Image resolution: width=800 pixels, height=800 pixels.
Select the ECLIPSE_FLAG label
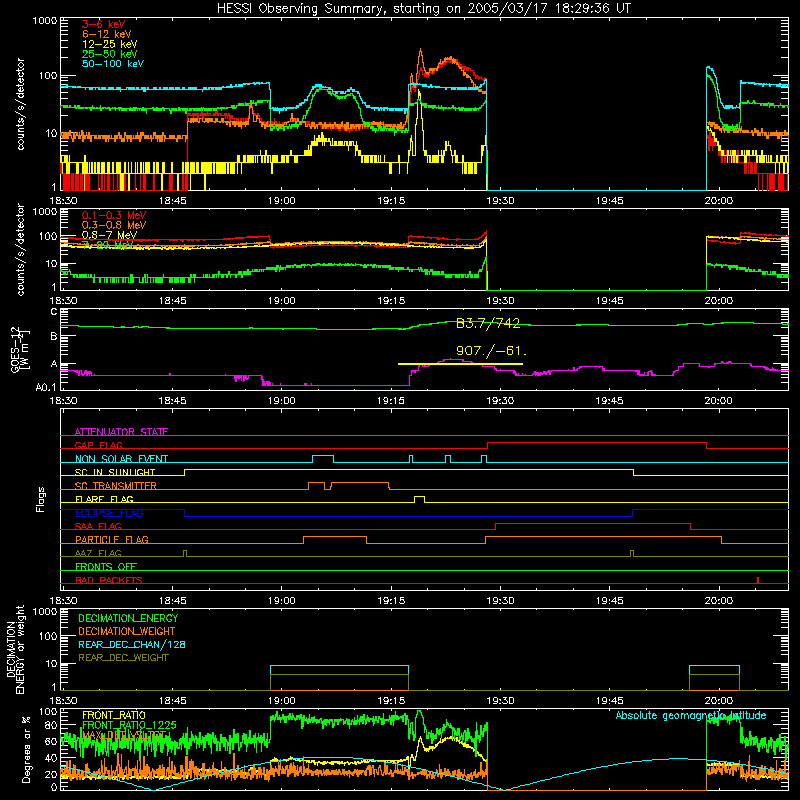tap(109, 513)
